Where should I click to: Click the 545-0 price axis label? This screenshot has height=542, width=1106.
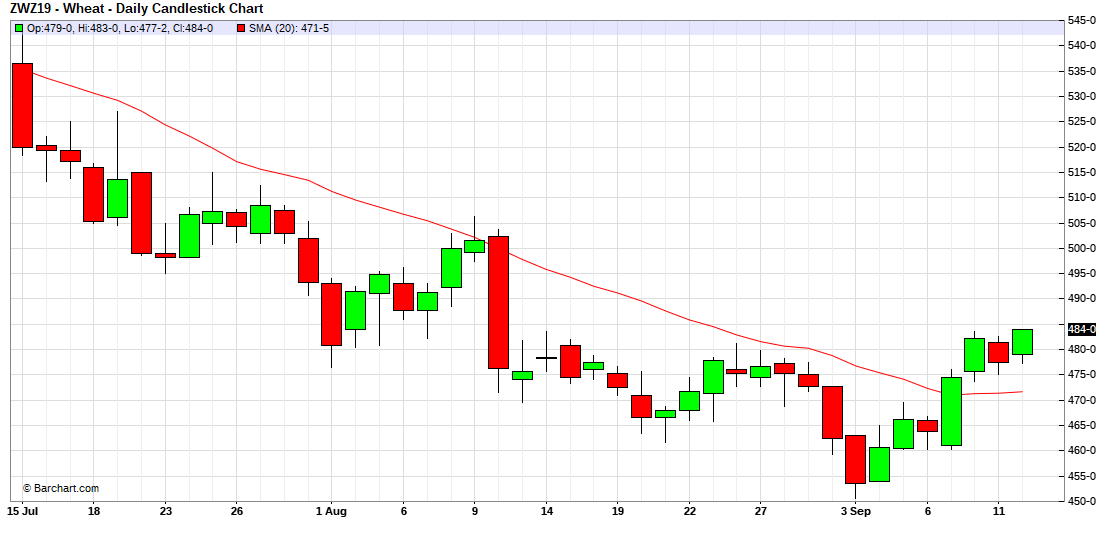pos(1082,20)
